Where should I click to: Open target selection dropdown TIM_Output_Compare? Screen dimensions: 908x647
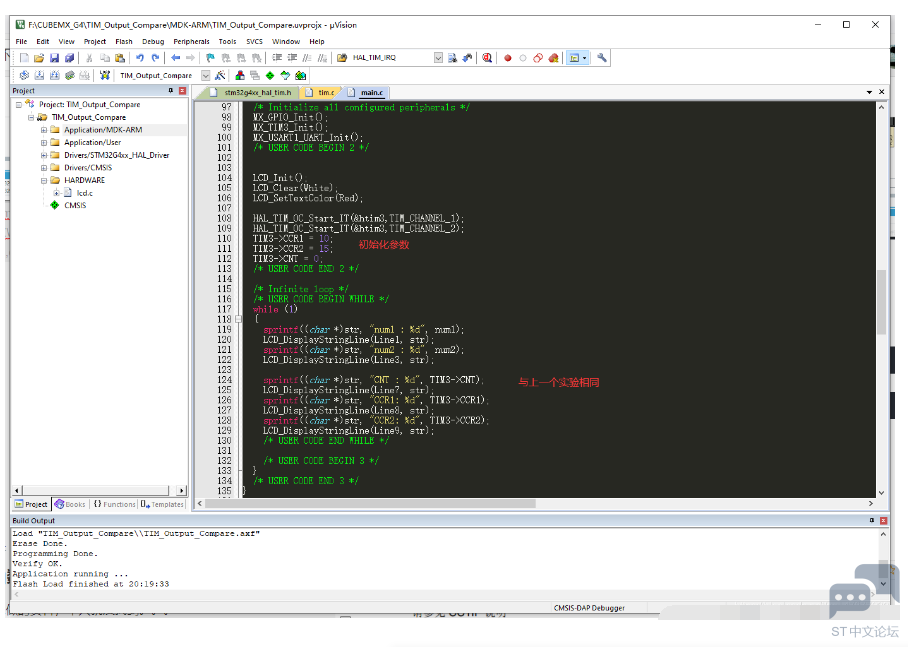206,75
